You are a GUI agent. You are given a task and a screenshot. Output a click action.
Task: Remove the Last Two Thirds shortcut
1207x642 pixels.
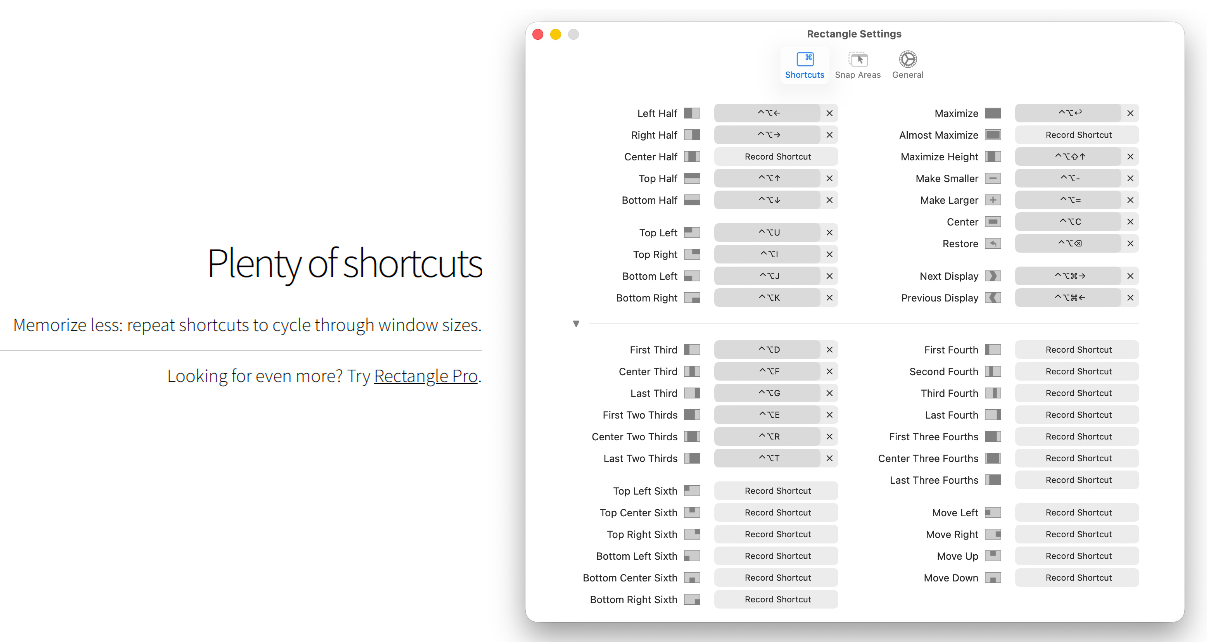(x=829, y=459)
